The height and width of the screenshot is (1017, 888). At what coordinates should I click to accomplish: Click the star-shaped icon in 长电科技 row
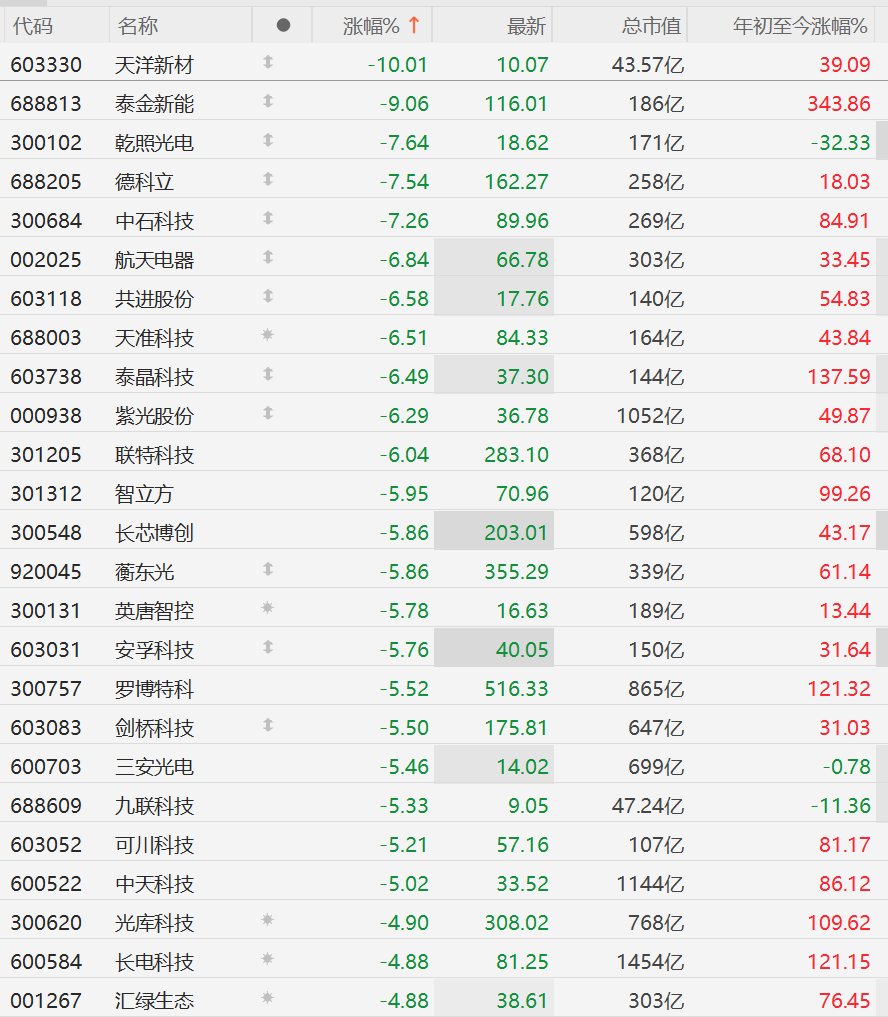tap(267, 959)
